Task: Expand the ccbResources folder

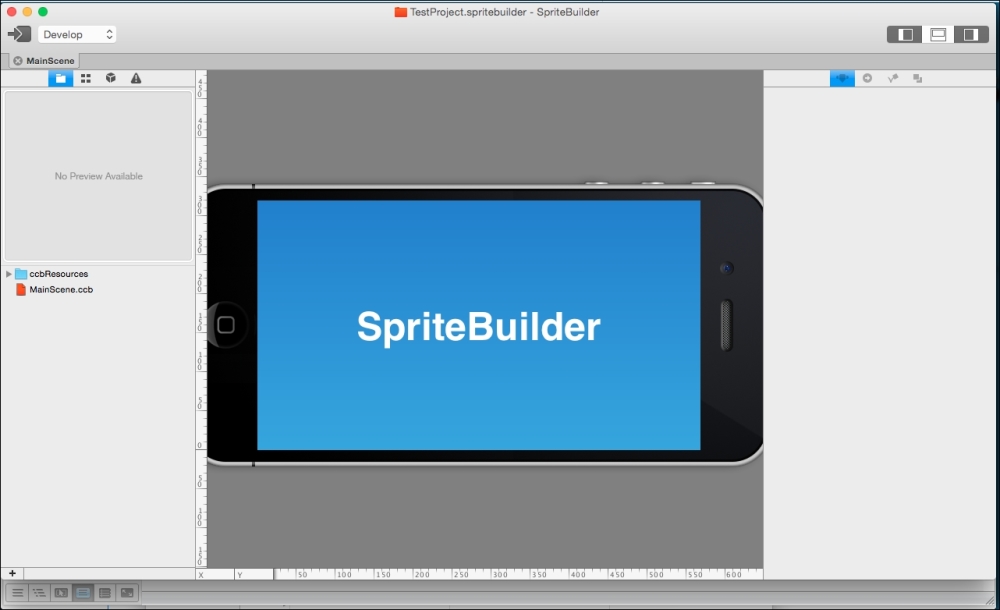Action: tap(9, 273)
